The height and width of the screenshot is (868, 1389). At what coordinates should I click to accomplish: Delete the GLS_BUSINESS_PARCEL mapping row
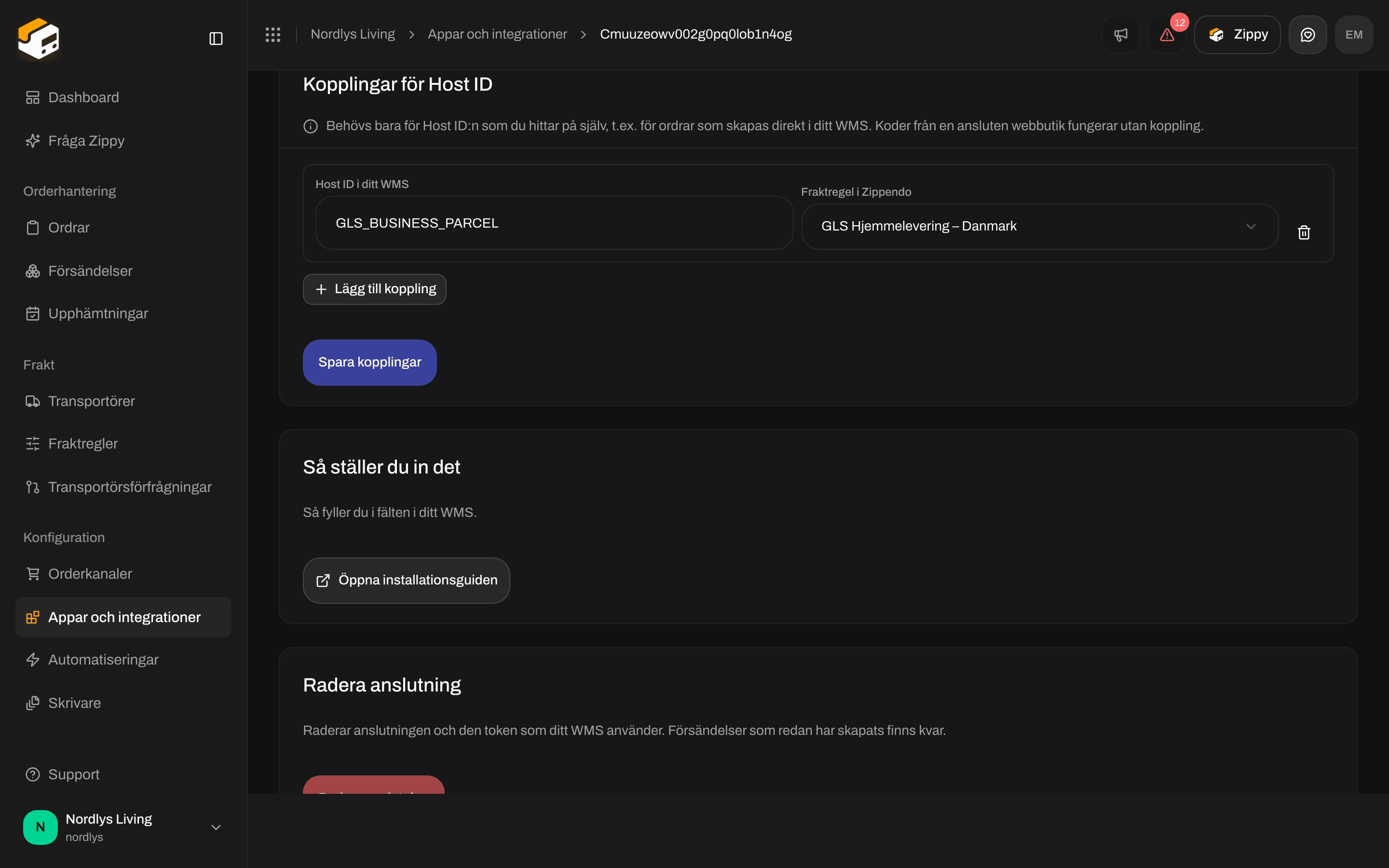(1304, 232)
